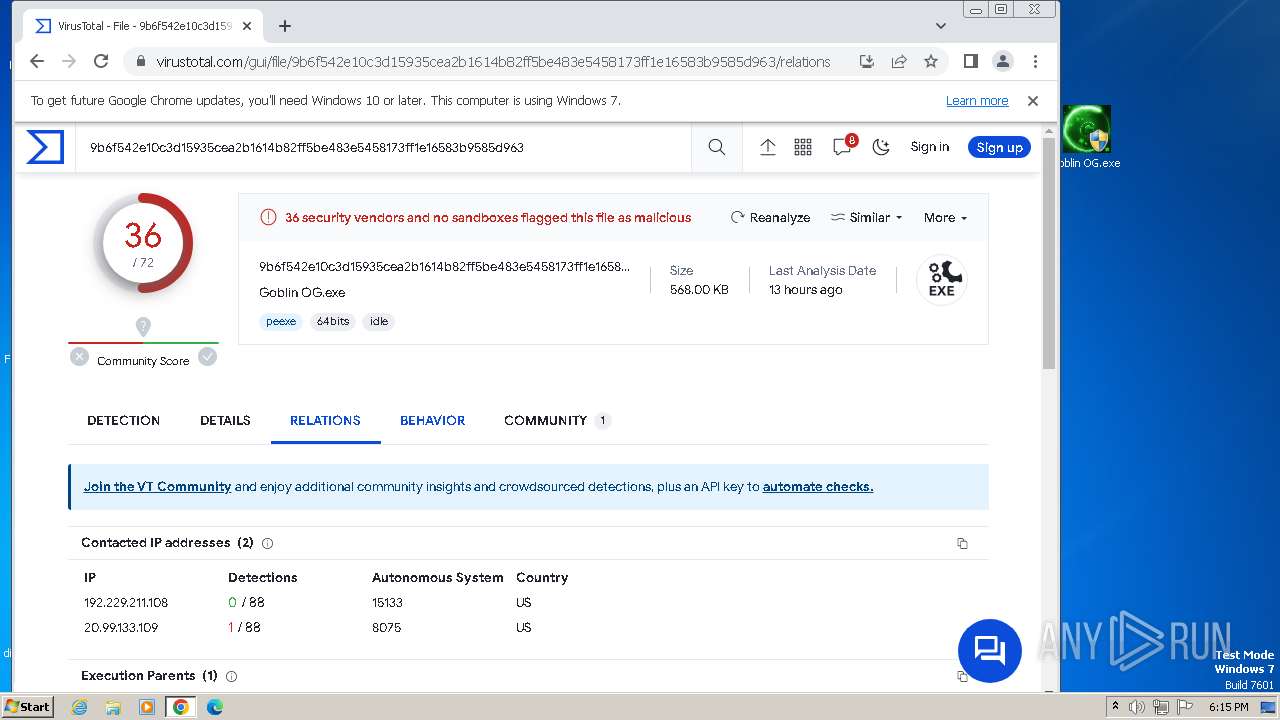
Task: Click the EXE file type icon
Action: pyautogui.click(x=942, y=280)
